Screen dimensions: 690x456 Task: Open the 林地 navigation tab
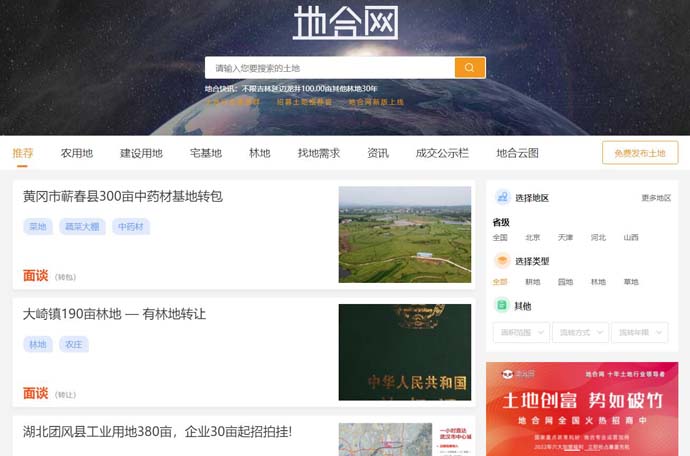(x=259, y=153)
